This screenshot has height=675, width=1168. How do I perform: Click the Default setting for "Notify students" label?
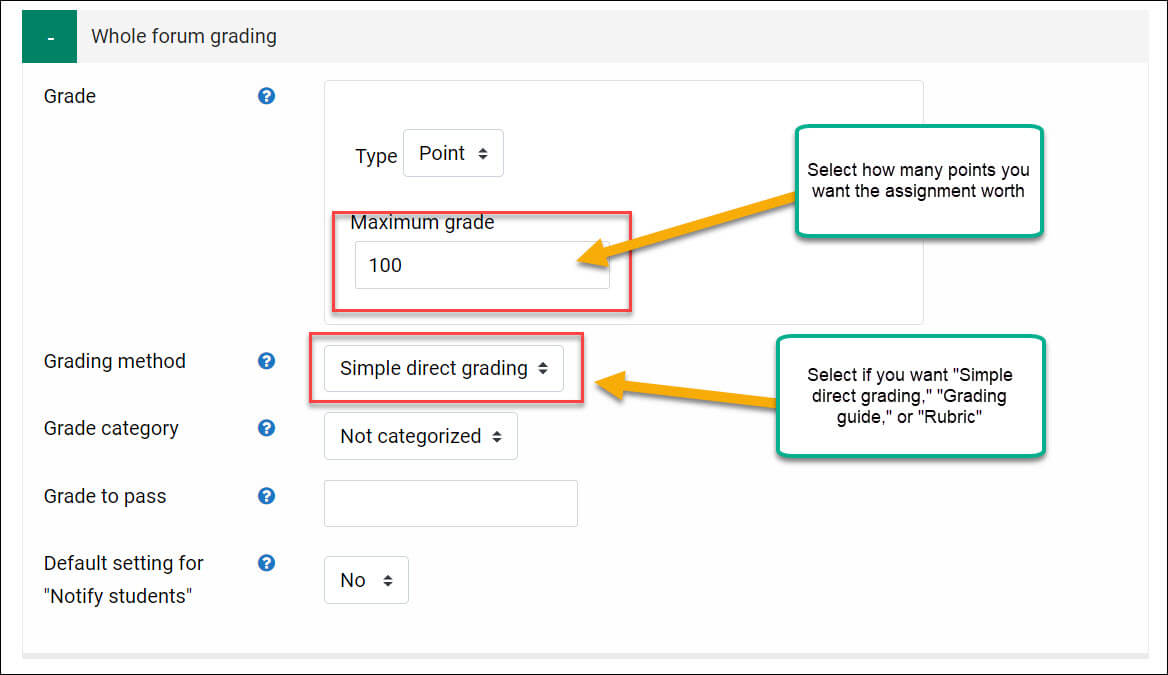pos(124,580)
